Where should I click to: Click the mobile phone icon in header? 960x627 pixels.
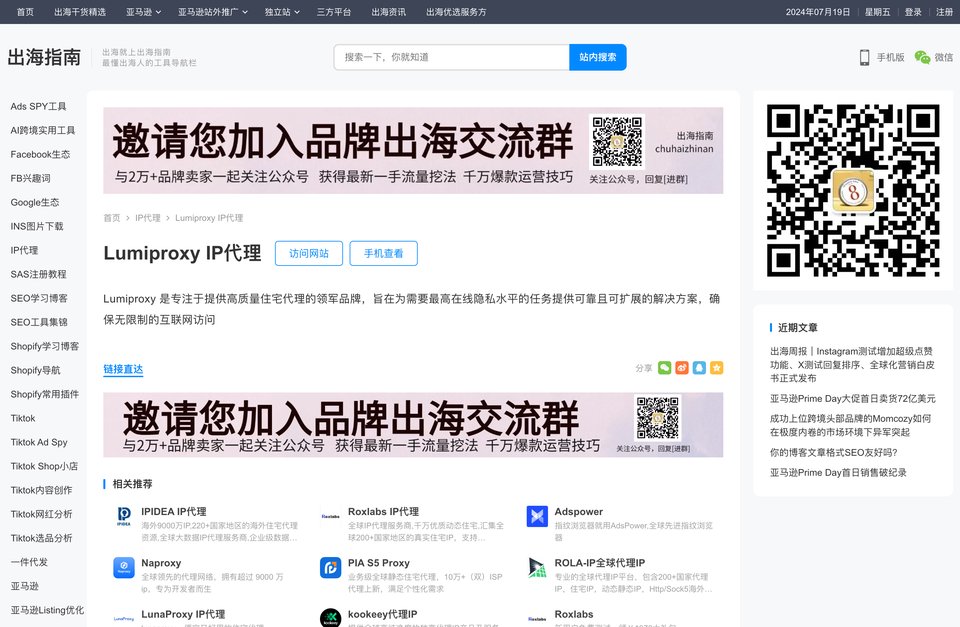point(864,57)
